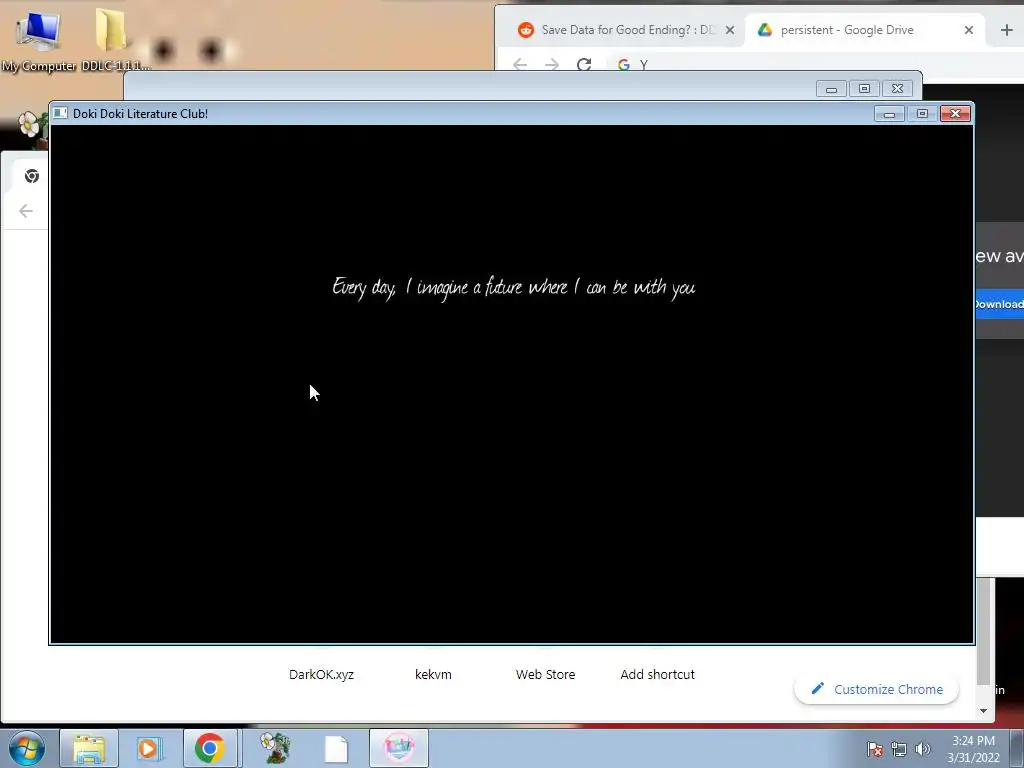This screenshot has width=1024, height=768.
Task: Open Action Center flag in system tray
Action: [x=874, y=749]
